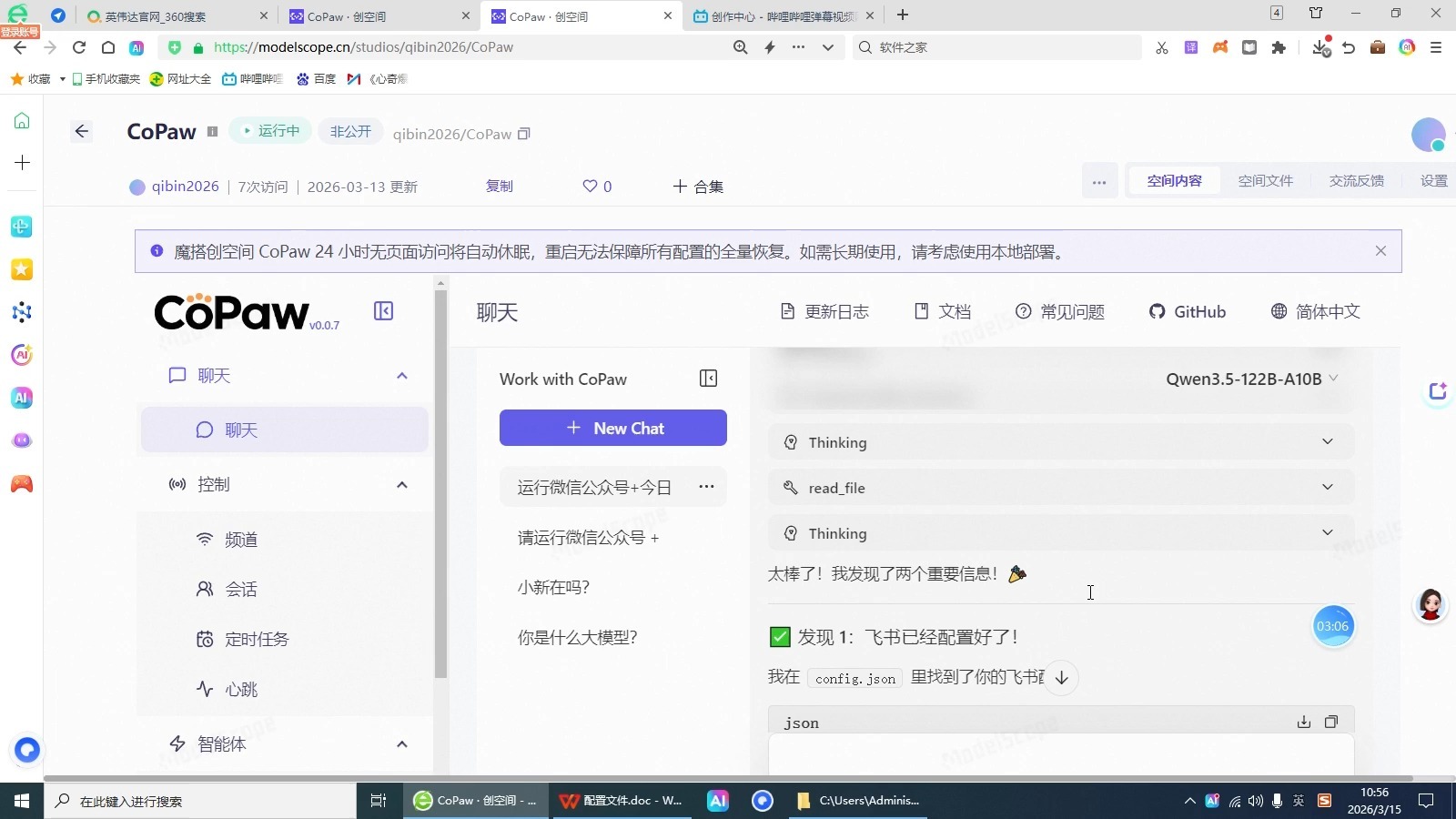Open the 更新日志 changelog link
Screen dimensions: 1456x819
824,311
